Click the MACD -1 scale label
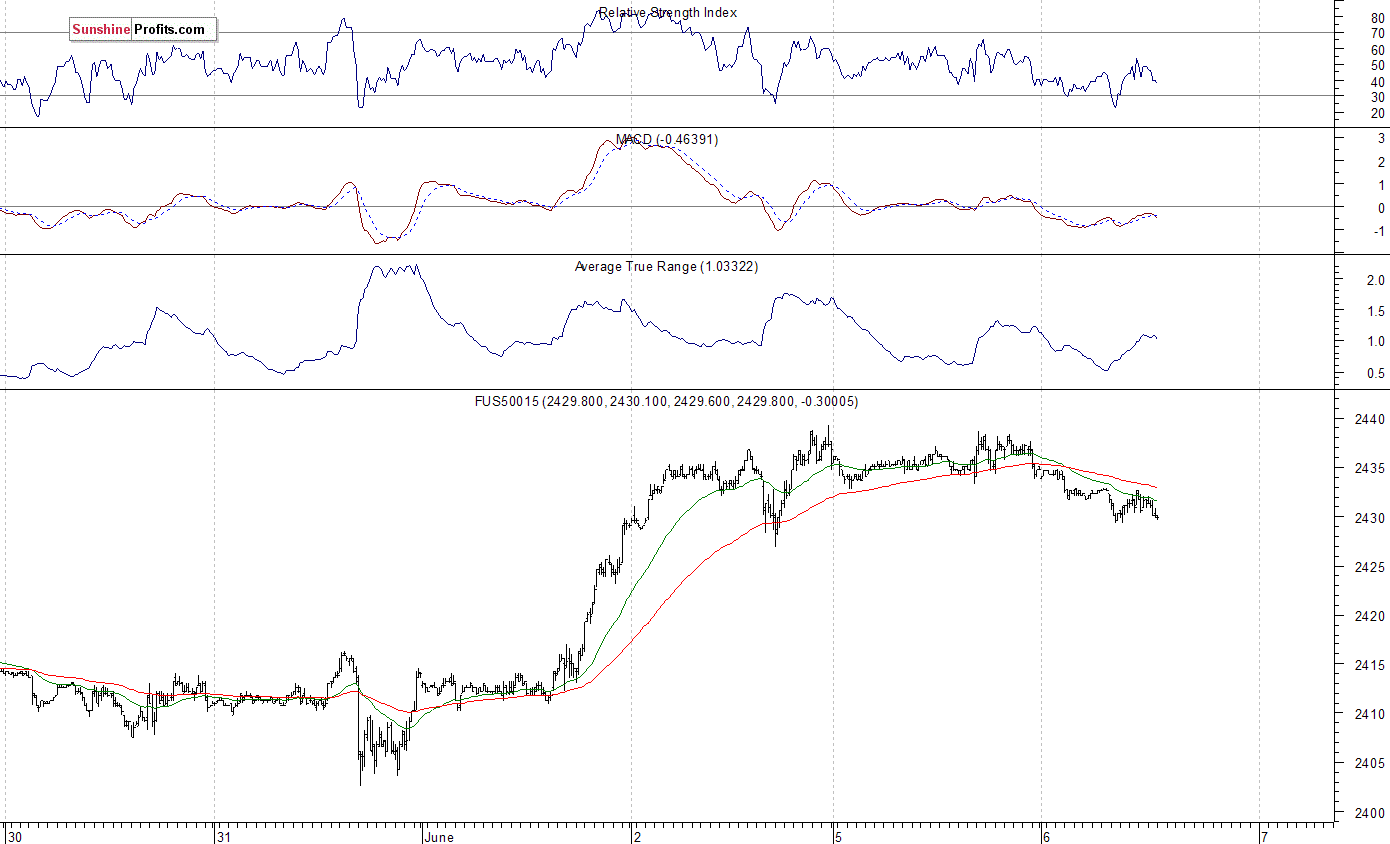Screen dimensions: 1390x844 (x=1379, y=232)
